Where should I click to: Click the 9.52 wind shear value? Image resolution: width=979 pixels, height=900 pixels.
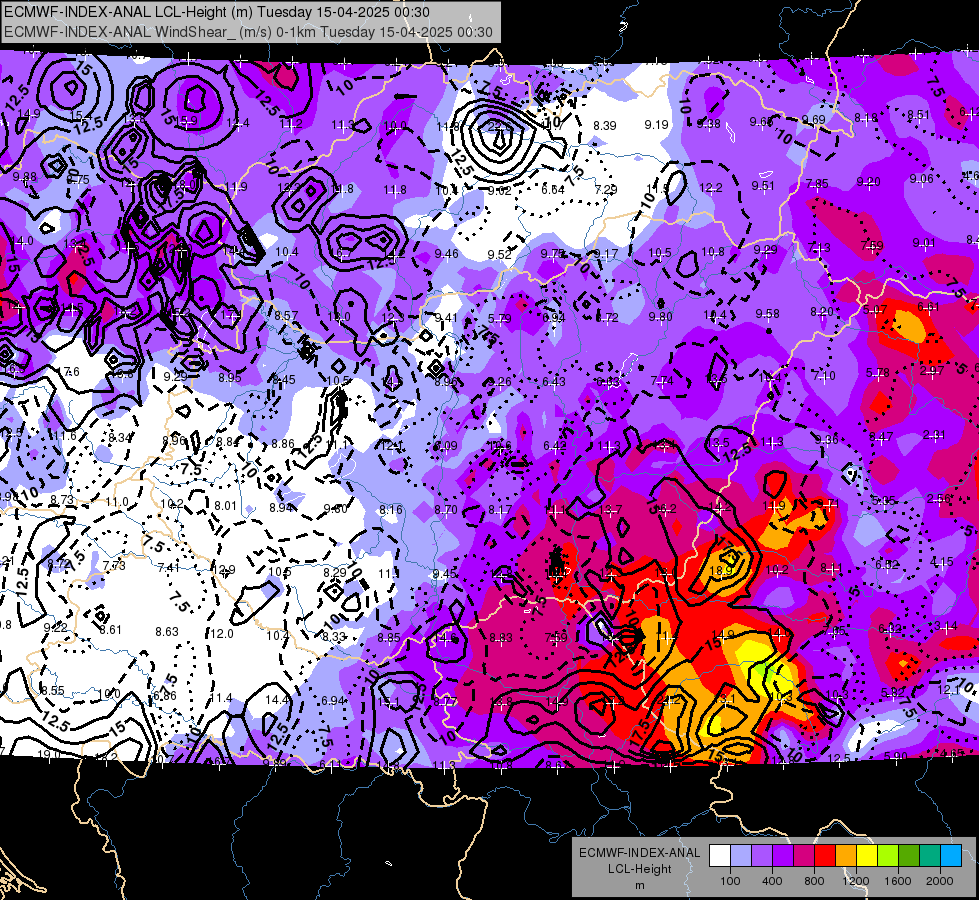coord(499,254)
